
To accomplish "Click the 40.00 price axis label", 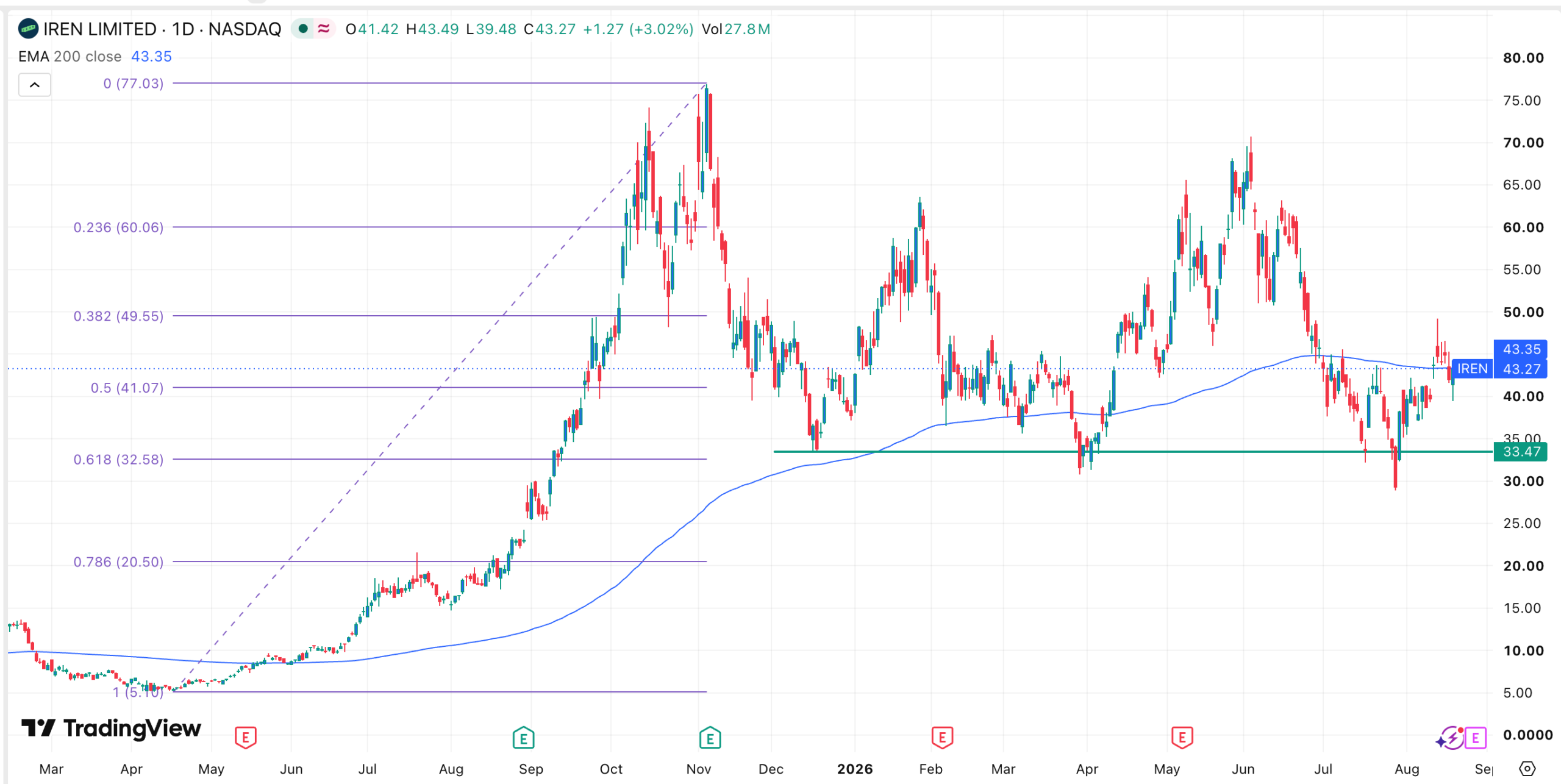I will 1523,396.
